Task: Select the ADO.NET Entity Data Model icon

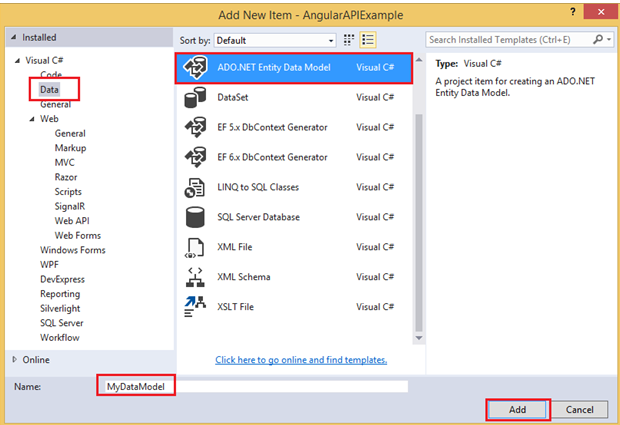Action: tap(195, 68)
